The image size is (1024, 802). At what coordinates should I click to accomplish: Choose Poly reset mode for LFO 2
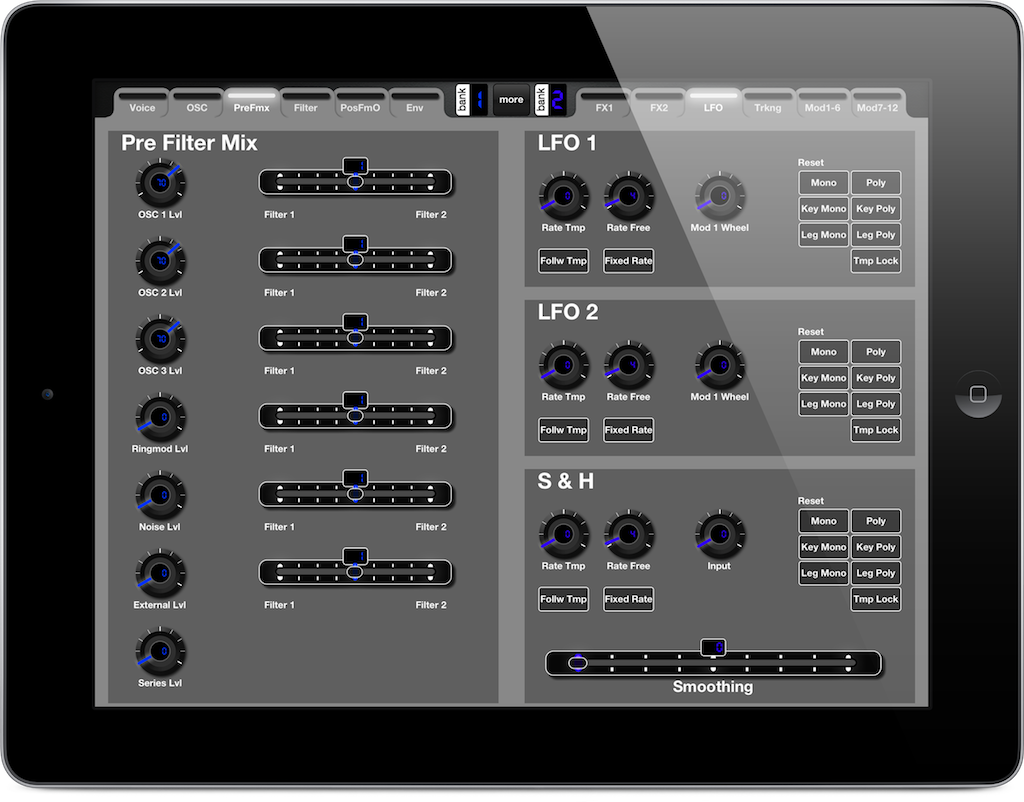coord(875,351)
